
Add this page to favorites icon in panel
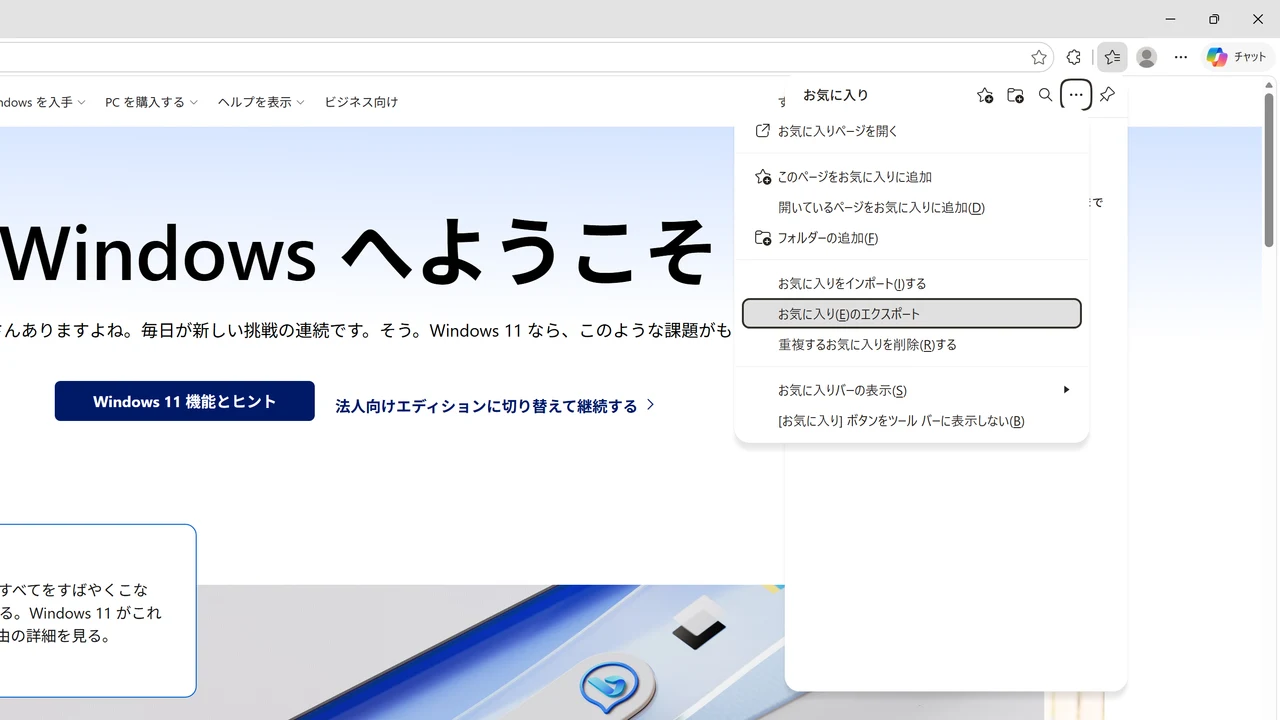pyautogui.click(x=985, y=95)
